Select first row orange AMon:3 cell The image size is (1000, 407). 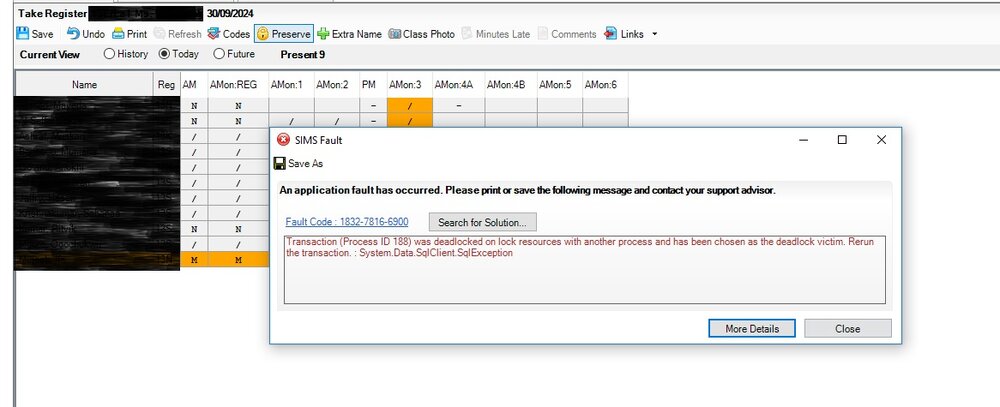tap(410, 106)
